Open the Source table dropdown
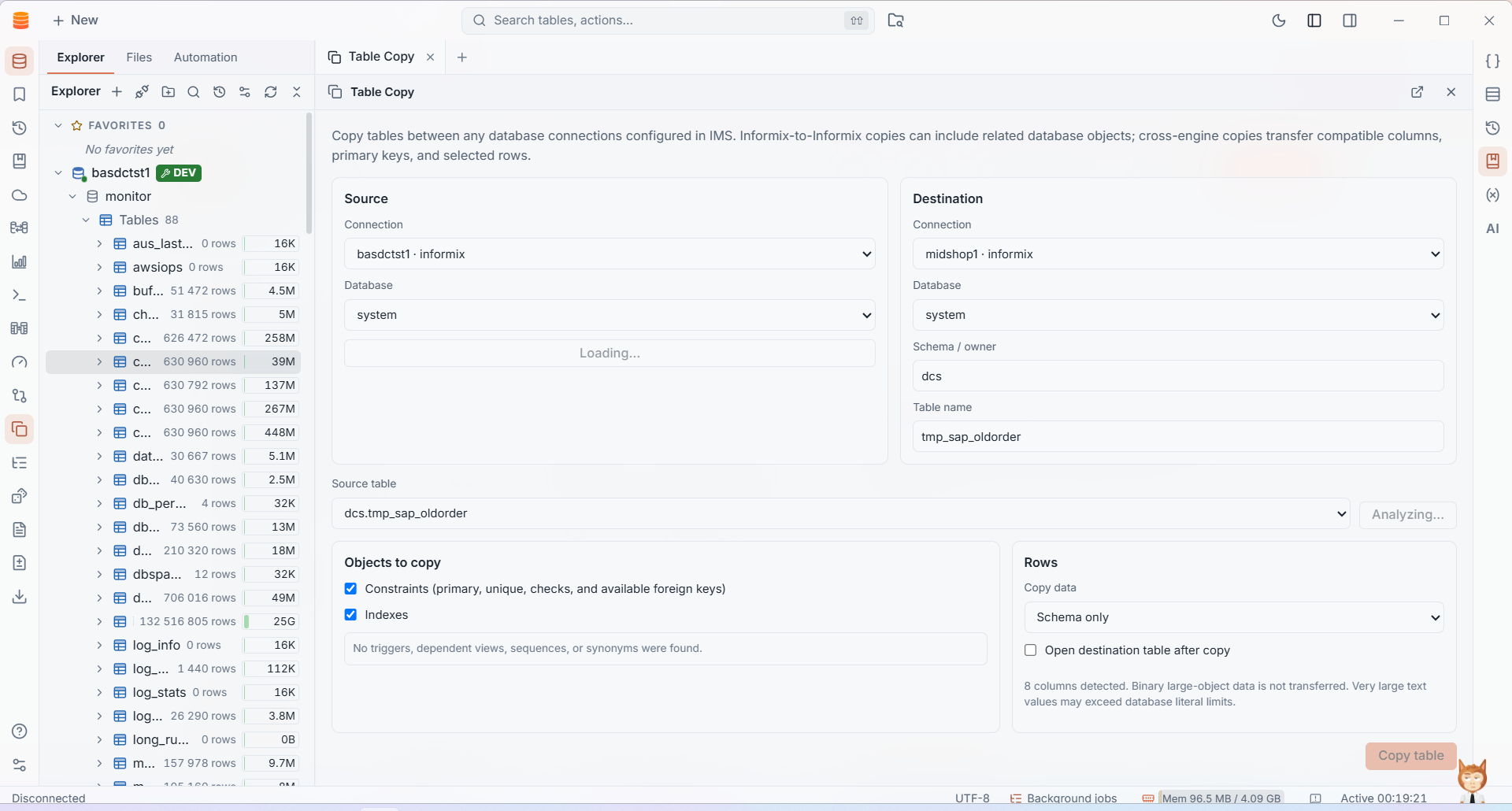1512x811 pixels. pos(841,513)
